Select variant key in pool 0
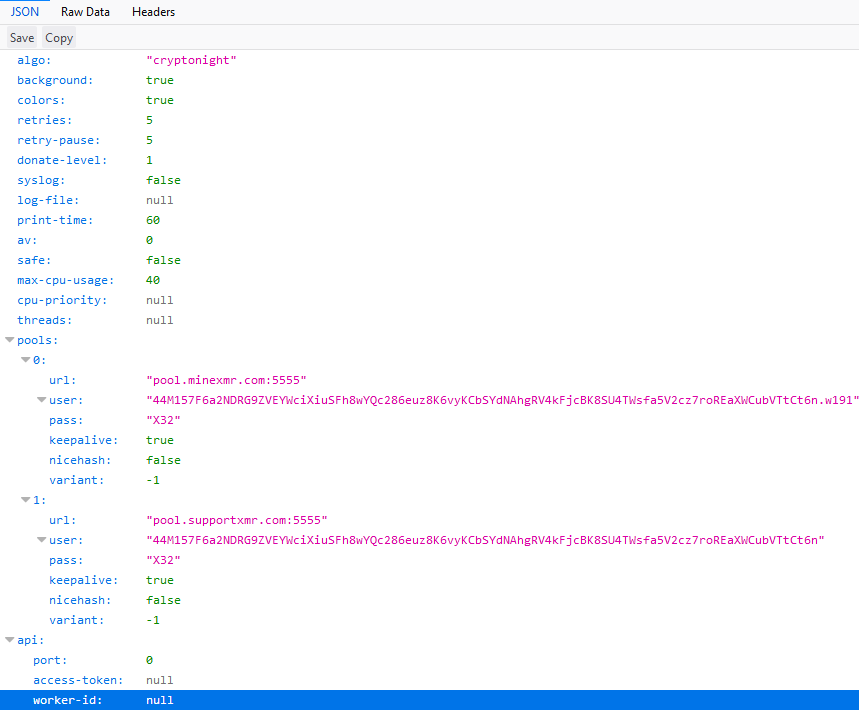The width and height of the screenshot is (859, 717). point(77,480)
